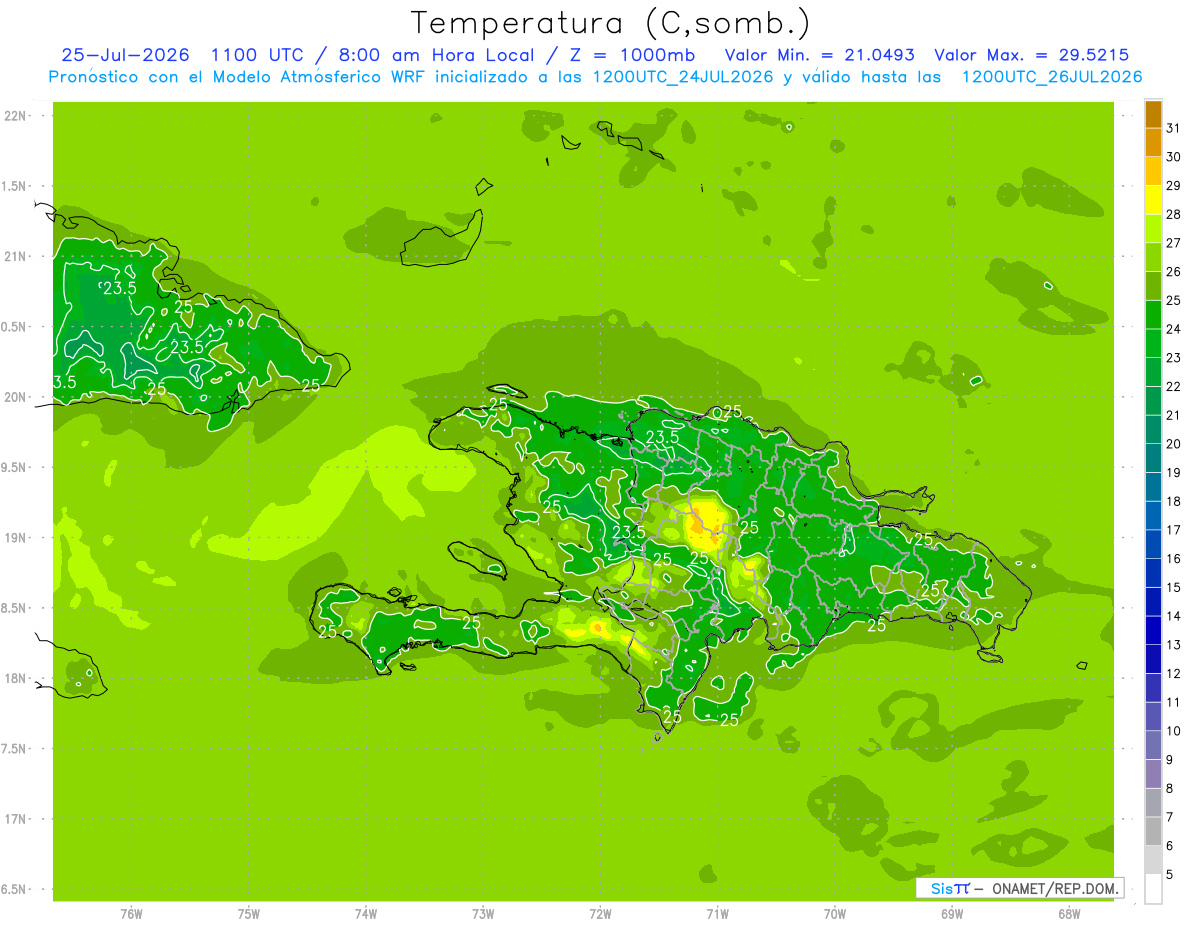
Task: Click the legend number 20 label
Action: (x=1174, y=444)
